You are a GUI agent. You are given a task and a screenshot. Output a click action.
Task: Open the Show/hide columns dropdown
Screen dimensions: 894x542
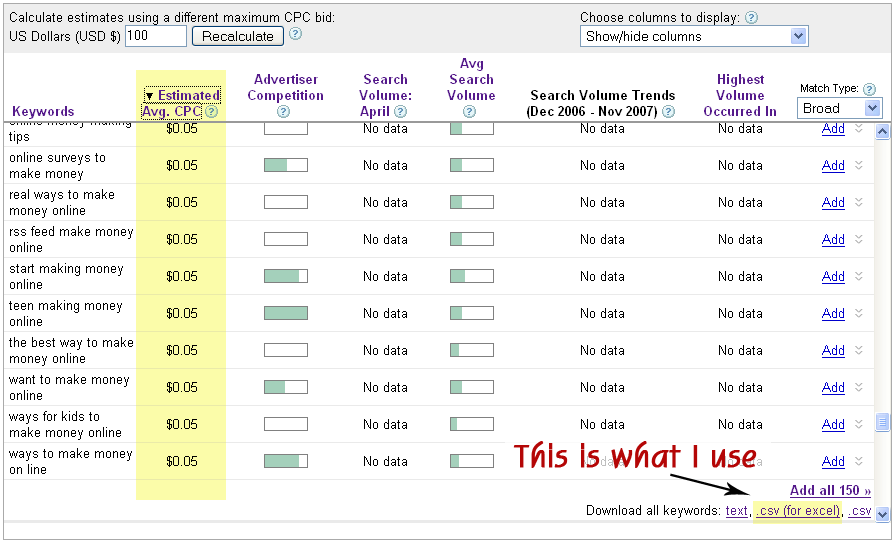point(694,36)
